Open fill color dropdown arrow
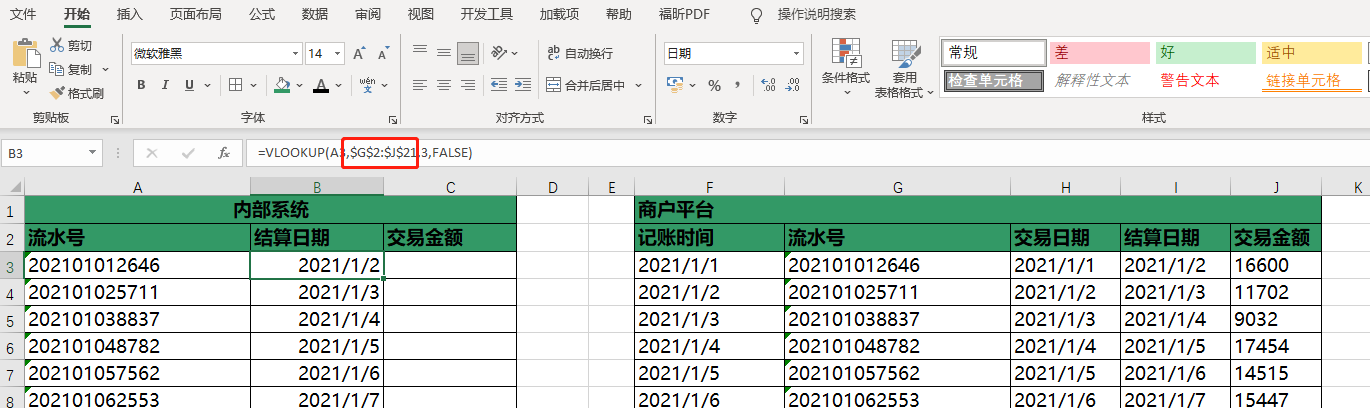The height and width of the screenshot is (408, 1370). 297,85
